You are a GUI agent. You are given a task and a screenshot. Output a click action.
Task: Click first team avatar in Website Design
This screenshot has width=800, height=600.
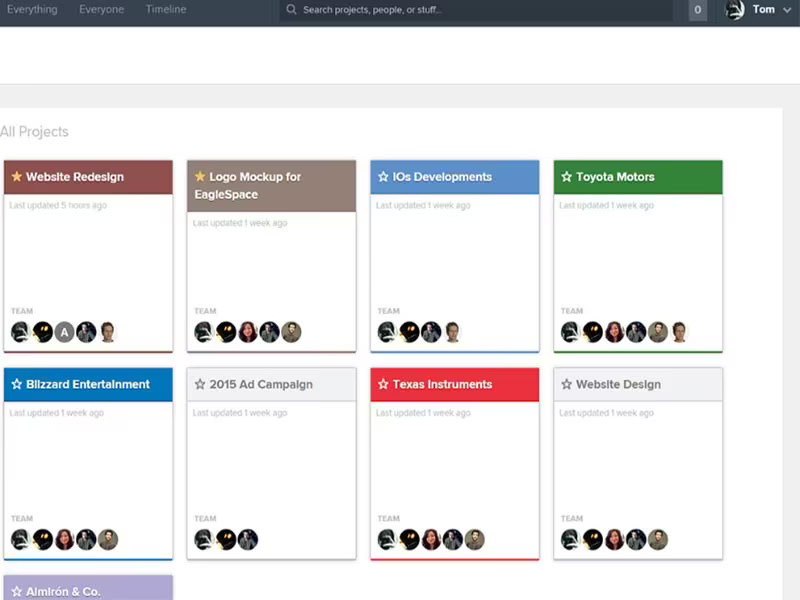click(570, 539)
